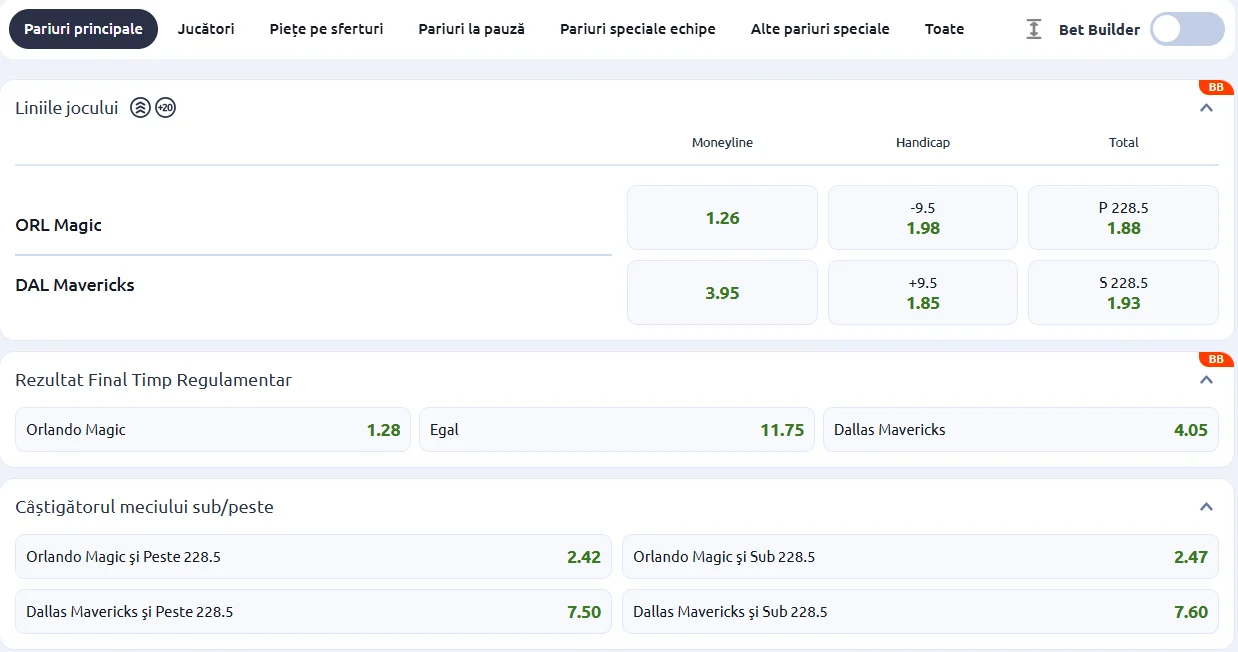
Task: Click the +20 circle icon beside Liniile jocului
Action: (165, 108)
